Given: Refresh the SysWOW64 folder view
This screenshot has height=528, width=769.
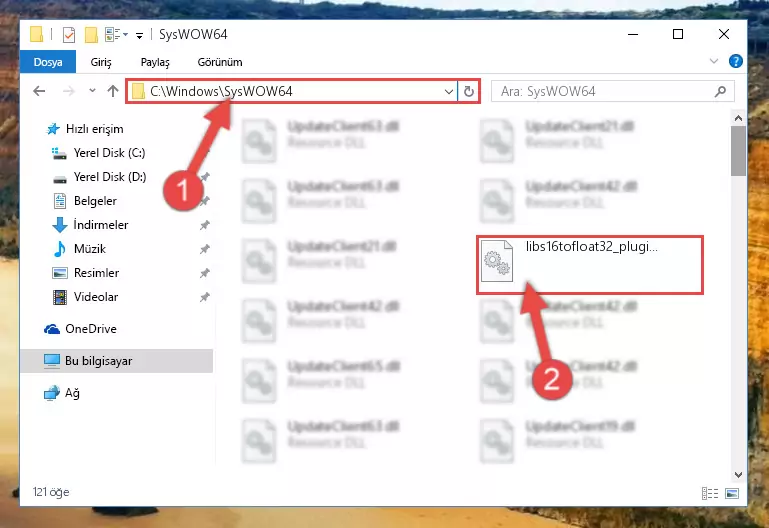Looking at the screenshot, I should click(x=468, y=92).
